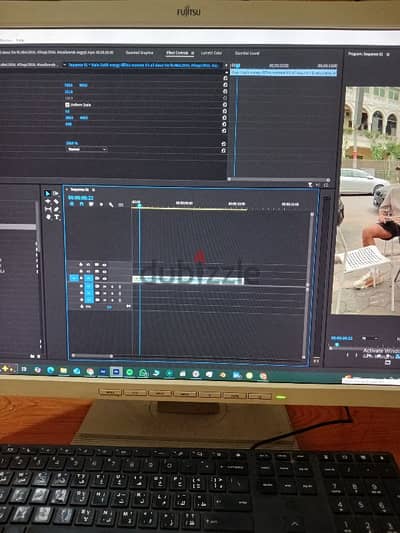The width and height of the screenshot is (400, 533).
Task: Select the Hand tool
Action: 48,217
